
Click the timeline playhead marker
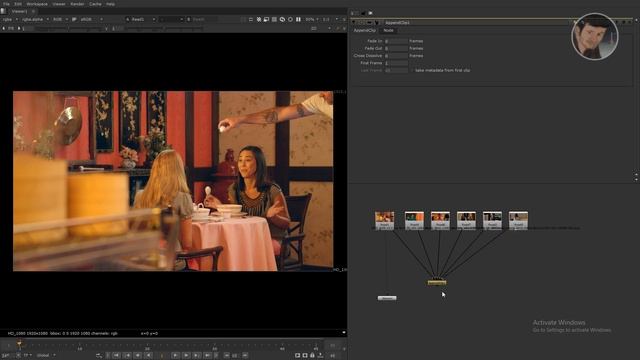[x=19, y=344]
